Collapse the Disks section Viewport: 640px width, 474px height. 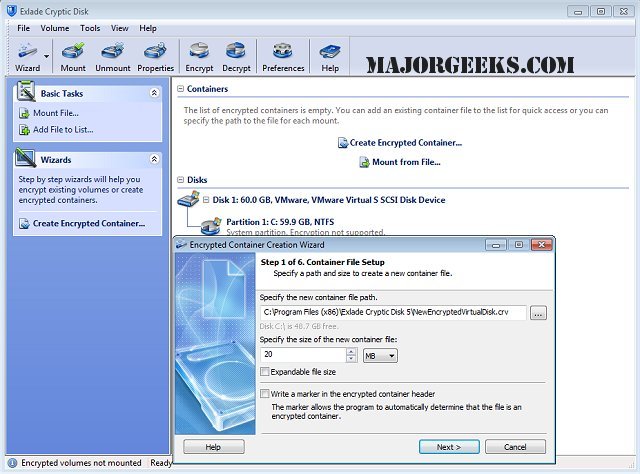tap(180, 180)
